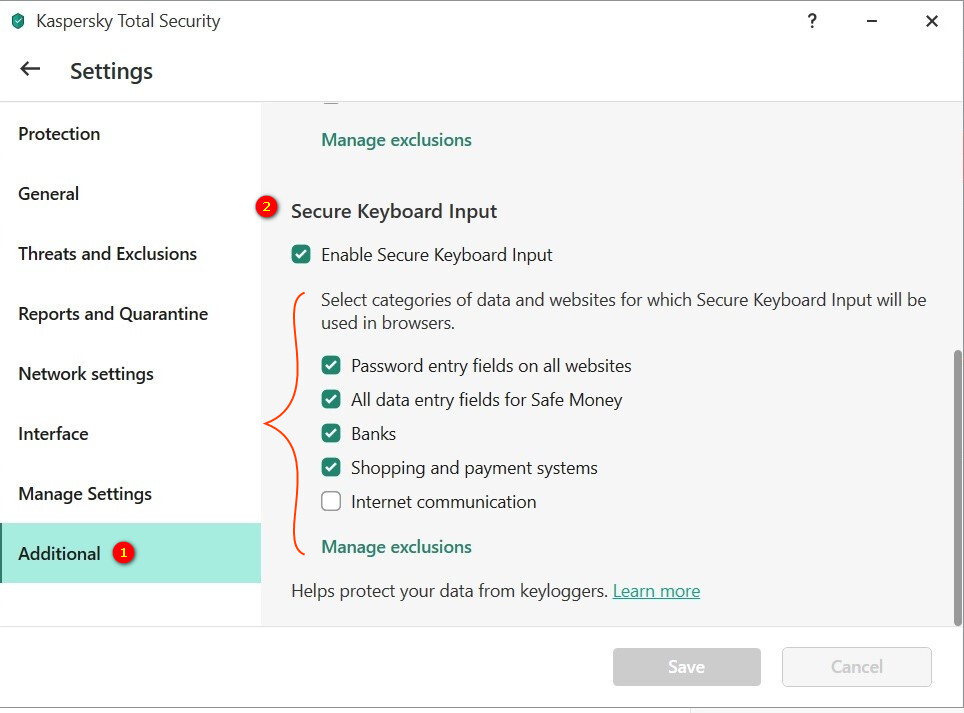Enable the Internet communication checkbox
This screenshot has width=964, height=713.
point(331,502)
